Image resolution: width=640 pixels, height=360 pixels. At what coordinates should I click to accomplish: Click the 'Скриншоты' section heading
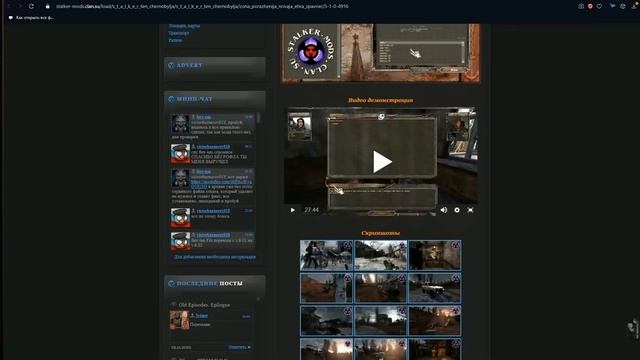coord(380,233)
